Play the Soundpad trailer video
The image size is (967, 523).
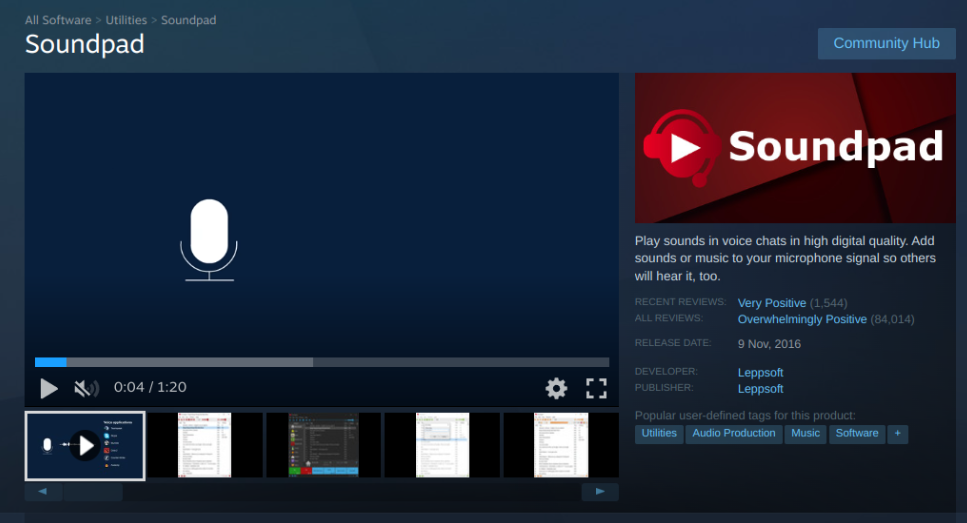[48, 388]
